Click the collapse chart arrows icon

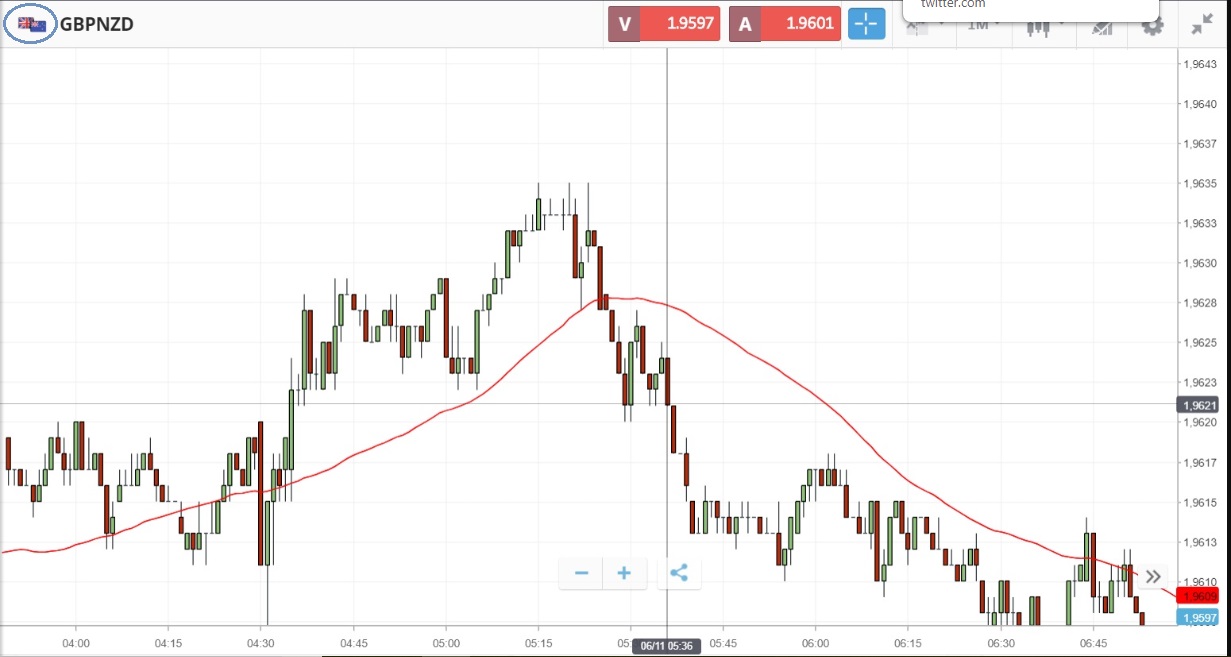tap(1202, 26)
